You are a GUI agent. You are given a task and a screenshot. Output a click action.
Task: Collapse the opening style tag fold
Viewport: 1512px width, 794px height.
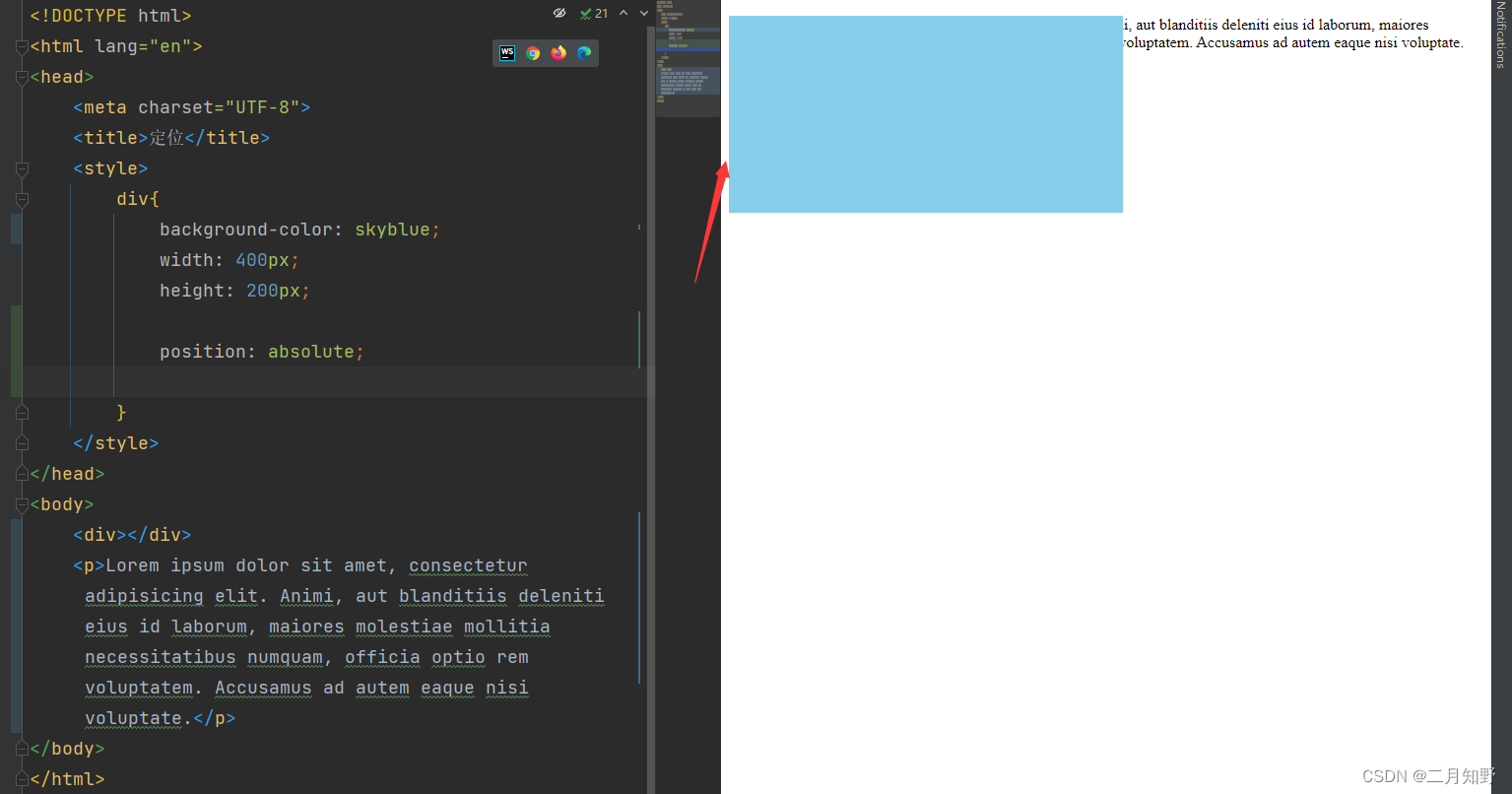[x=22, y=169]
